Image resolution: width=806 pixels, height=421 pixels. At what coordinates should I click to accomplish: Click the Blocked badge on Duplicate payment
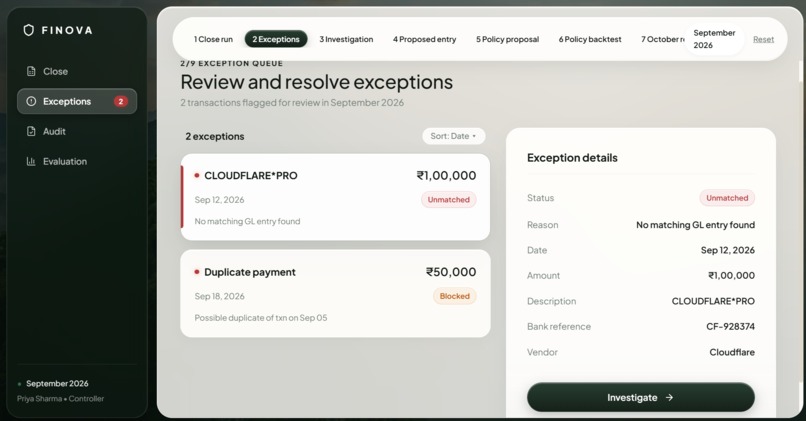click(454, 296)
